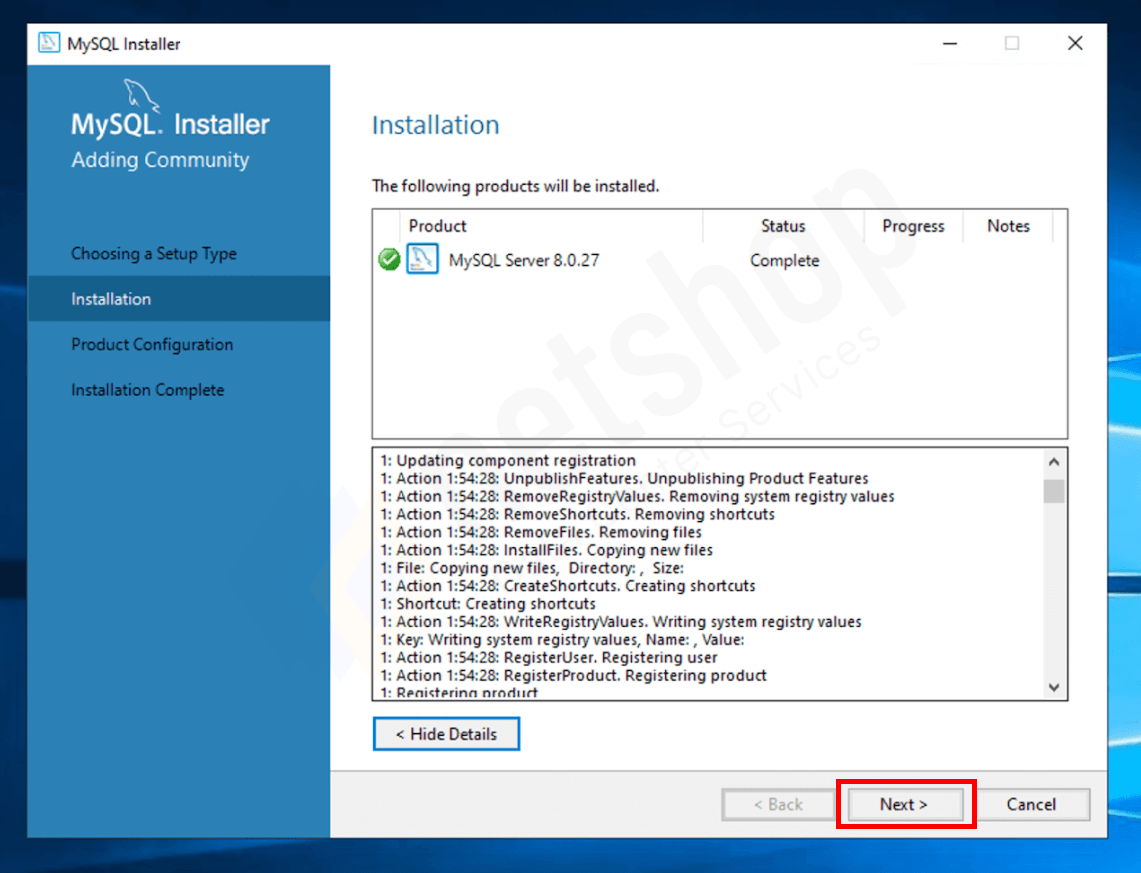Select the MySQL Server product icon
This screenshot has width=1141, height=873.
click(421, 258)
